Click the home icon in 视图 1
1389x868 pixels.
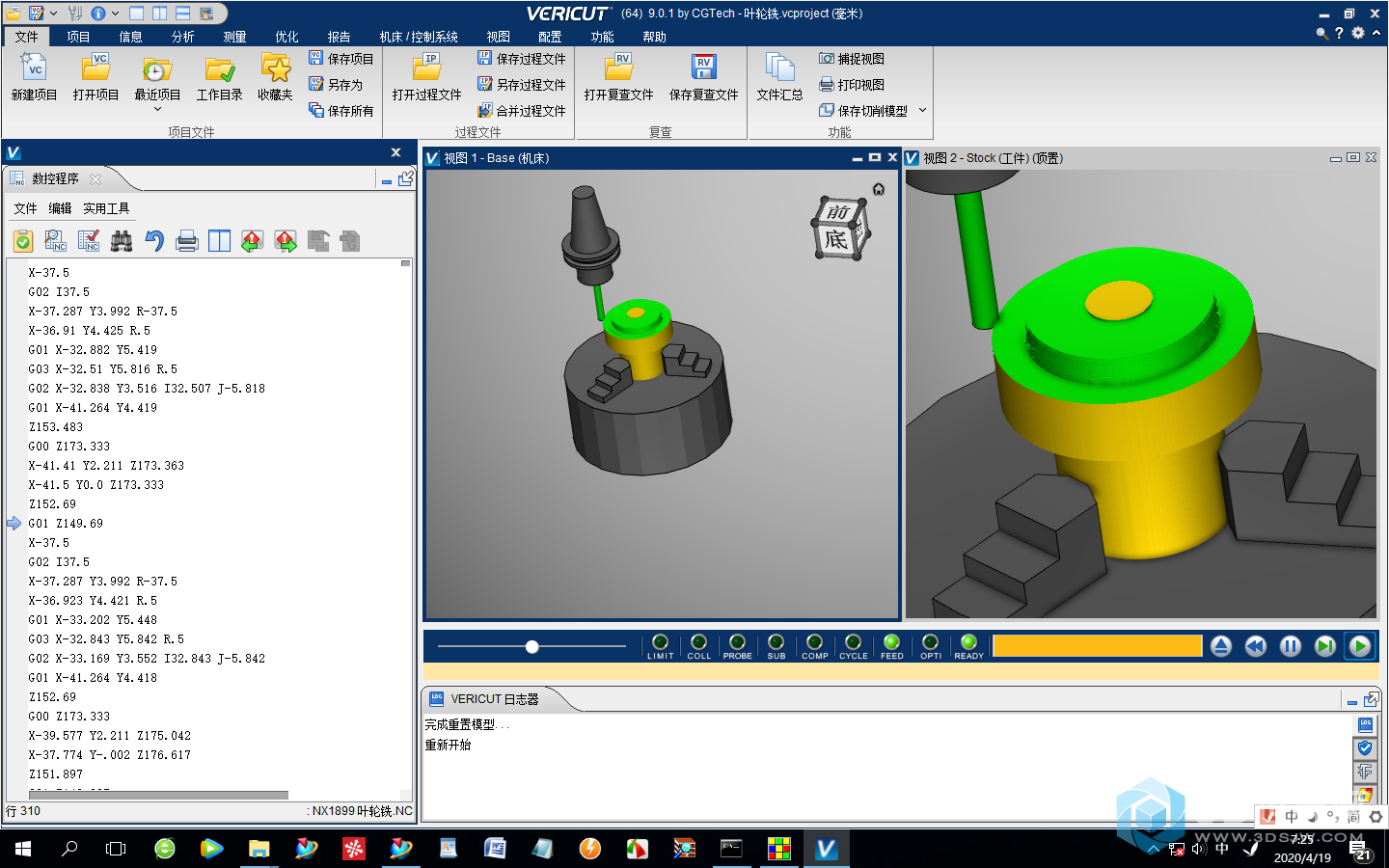[x=879, y=189]
